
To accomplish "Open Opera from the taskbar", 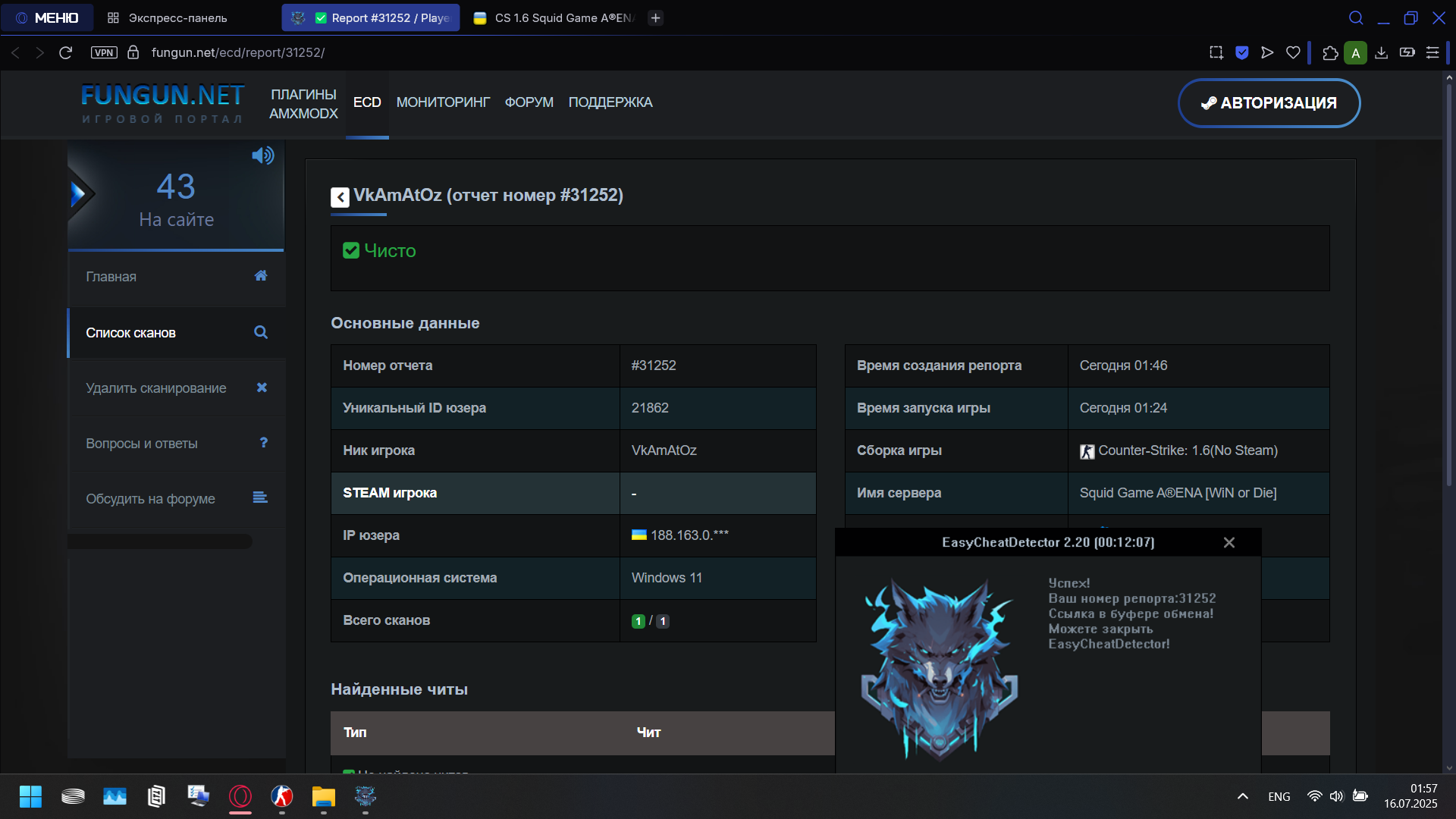I will (x=240, y=796).
